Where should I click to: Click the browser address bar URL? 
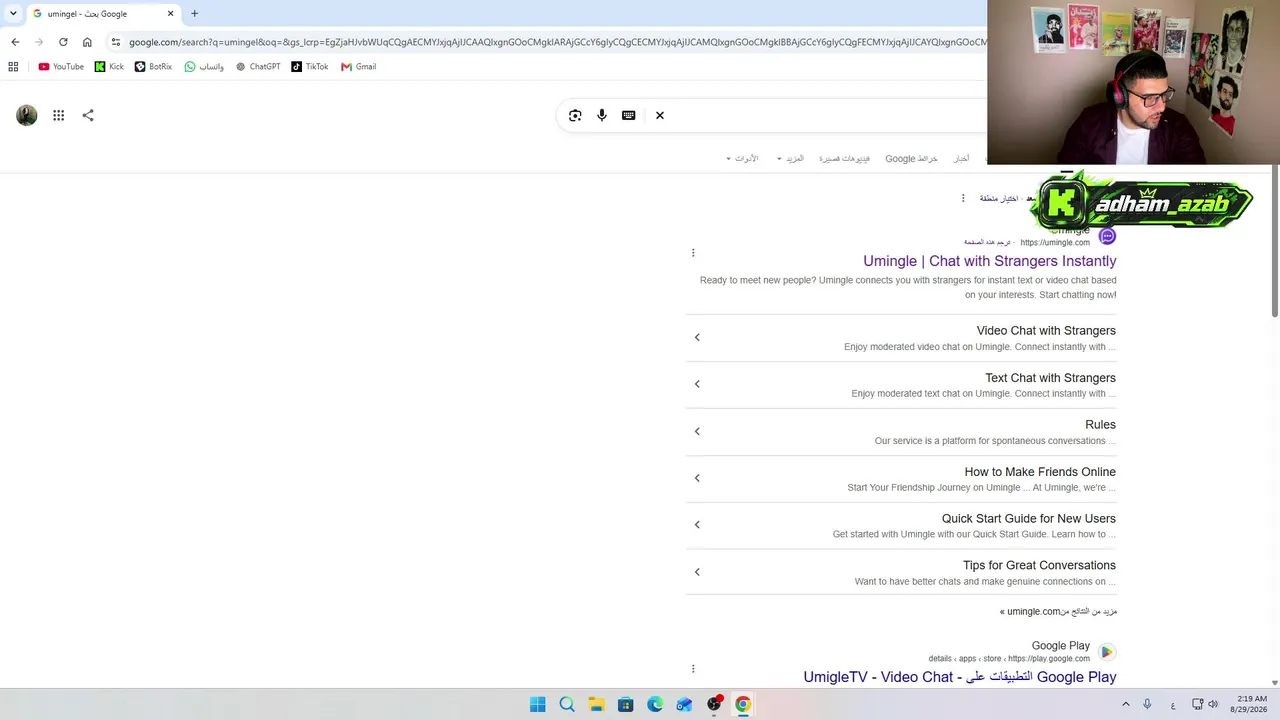pos(556,42)
